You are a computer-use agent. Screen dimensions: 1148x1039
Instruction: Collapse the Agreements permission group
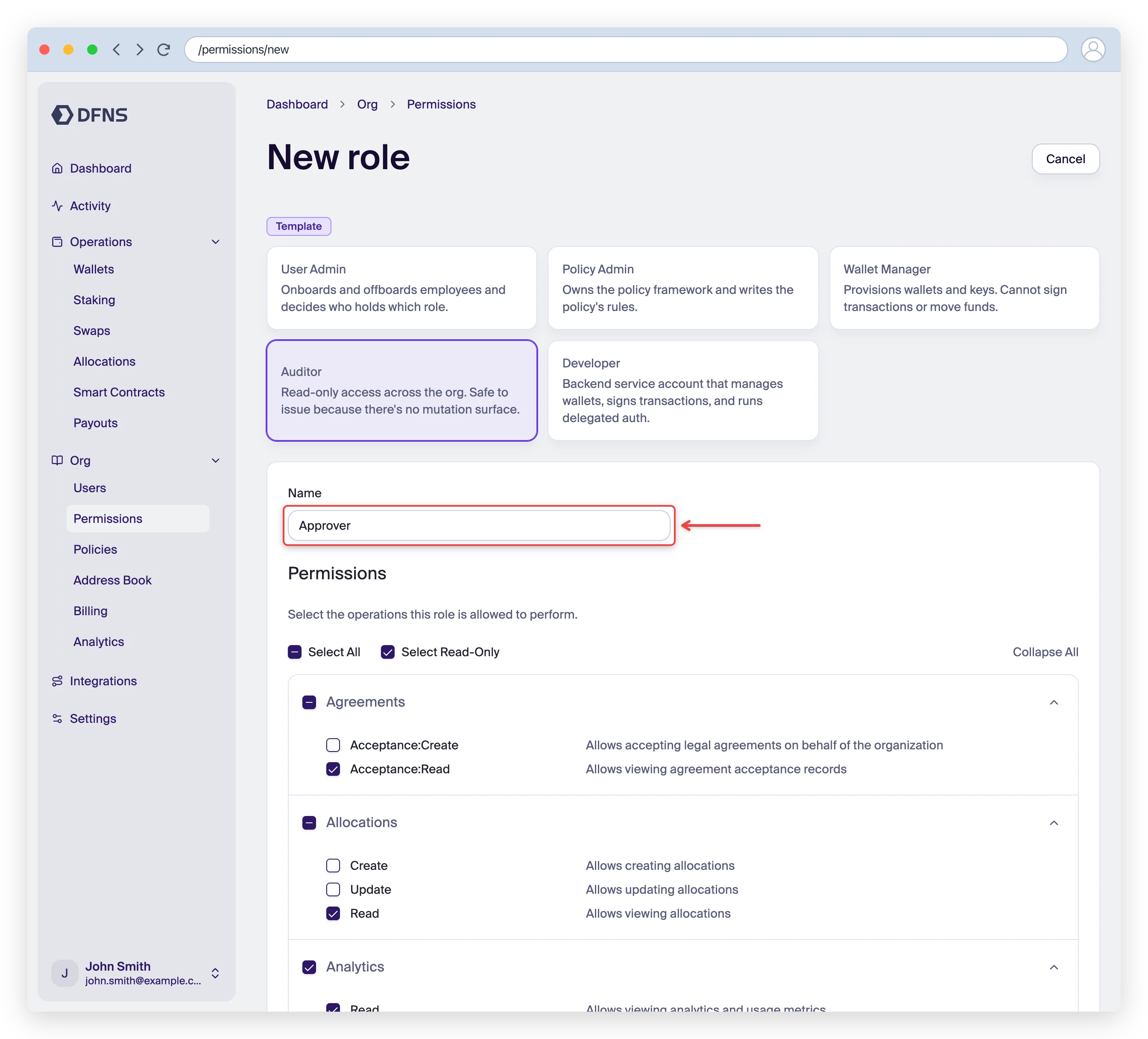(x=1054, y=702)
